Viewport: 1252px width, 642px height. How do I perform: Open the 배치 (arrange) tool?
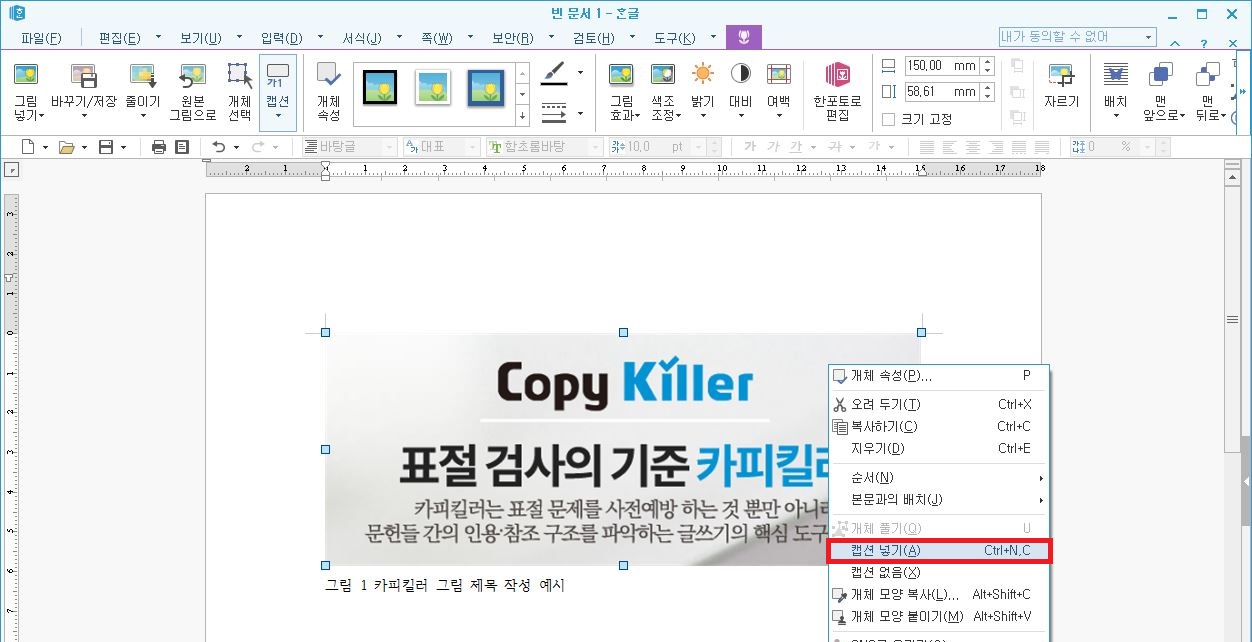[1115, 92]
